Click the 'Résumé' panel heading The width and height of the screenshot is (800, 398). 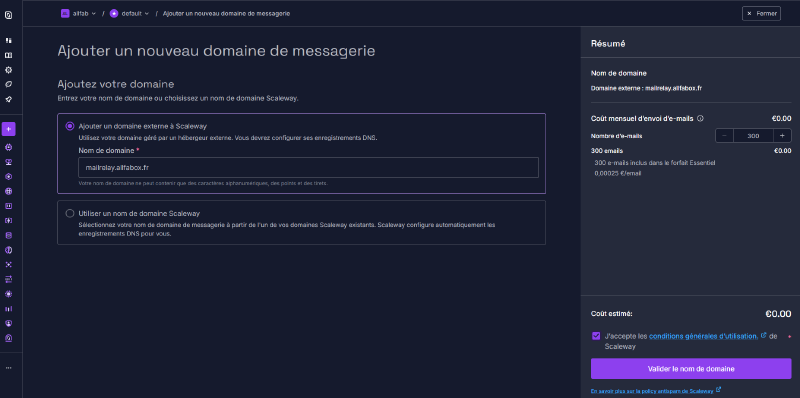608,44
